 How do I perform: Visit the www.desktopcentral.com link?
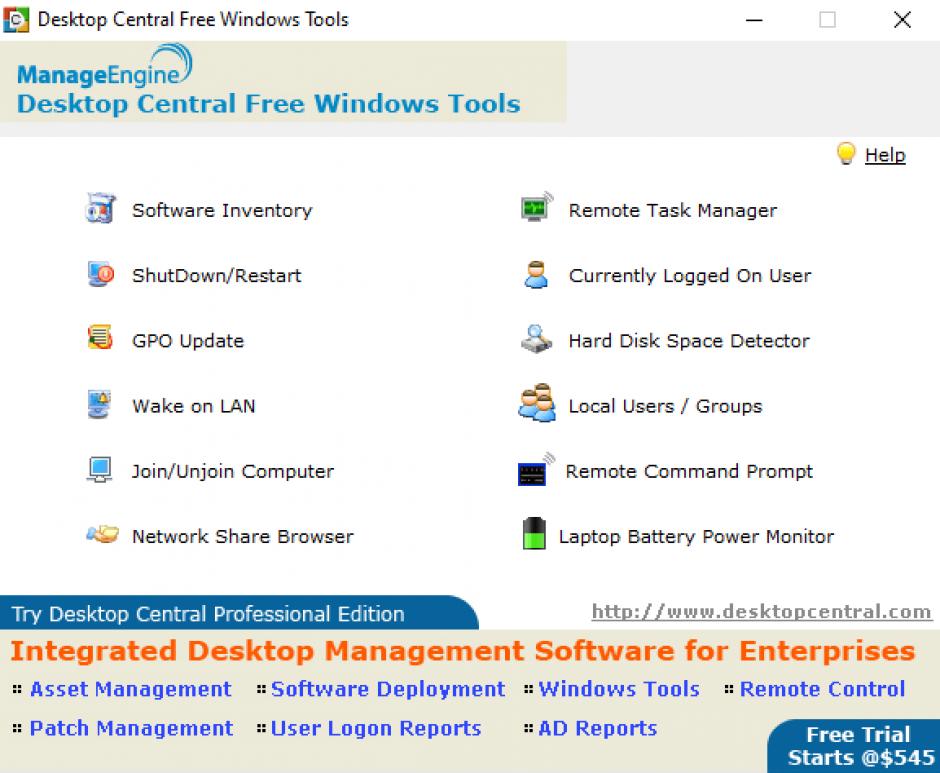click(761, 612)
